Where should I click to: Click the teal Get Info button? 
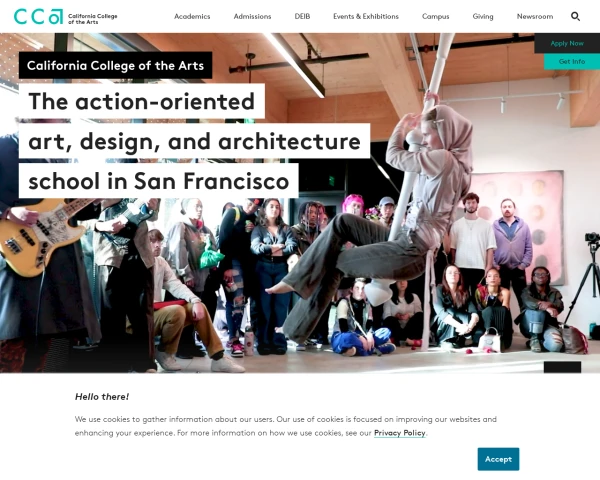click(572, 61)
